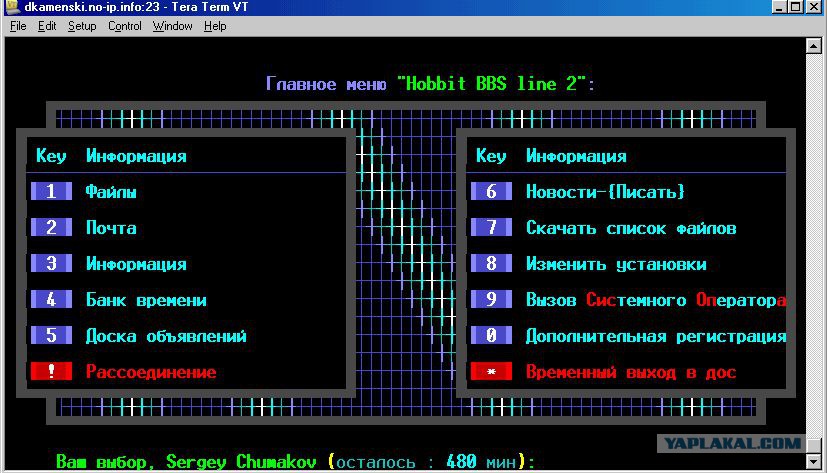Click the key 6 badge for Новости
827x473 pixels.
point(491,191)
